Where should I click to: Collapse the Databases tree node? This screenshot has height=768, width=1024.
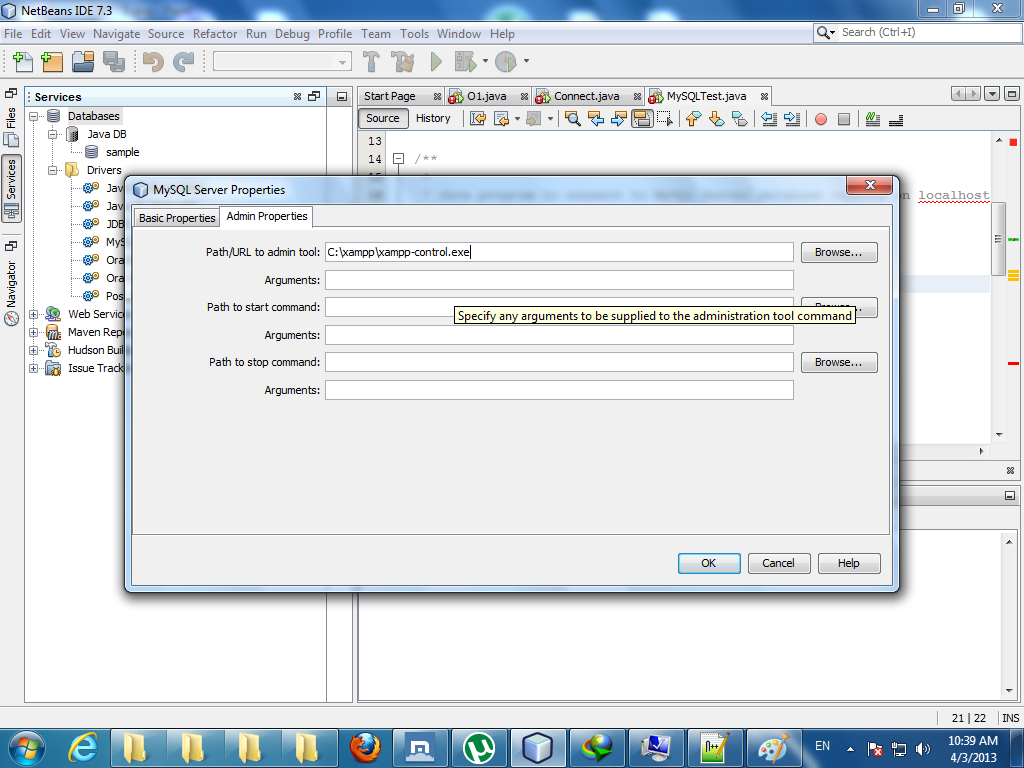(33, 116)
